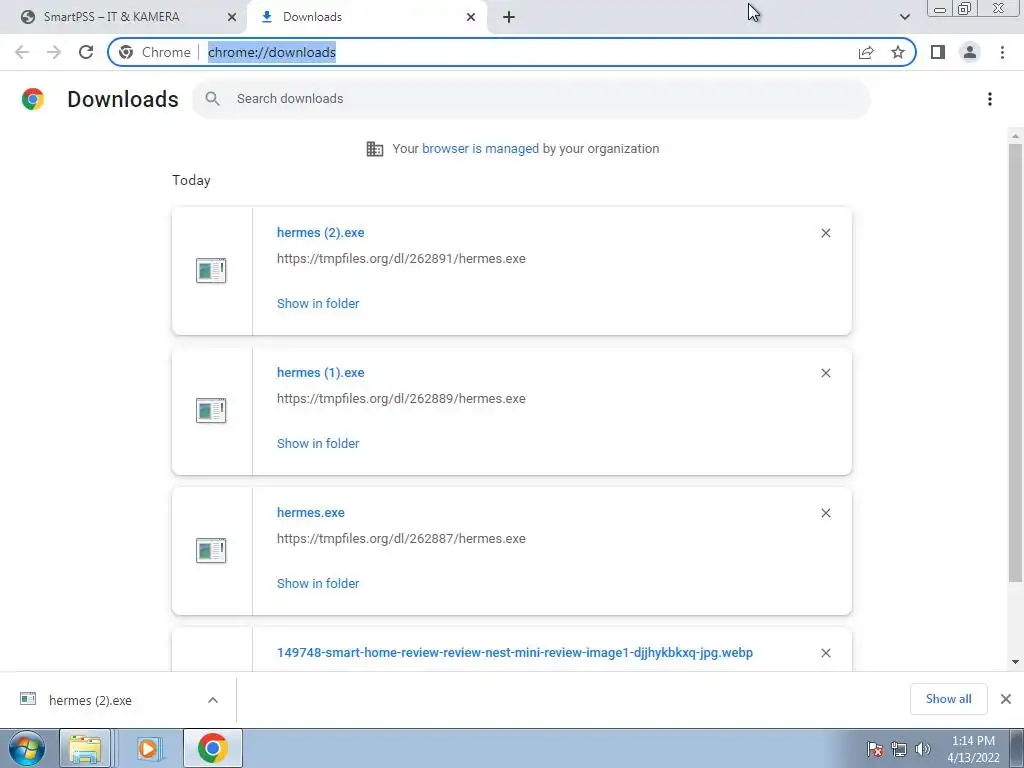The height and width of the screenshot is (768, 1024).
Task: Open Chrome's three-dot main menu
Action: click(x=1002, y=52)
